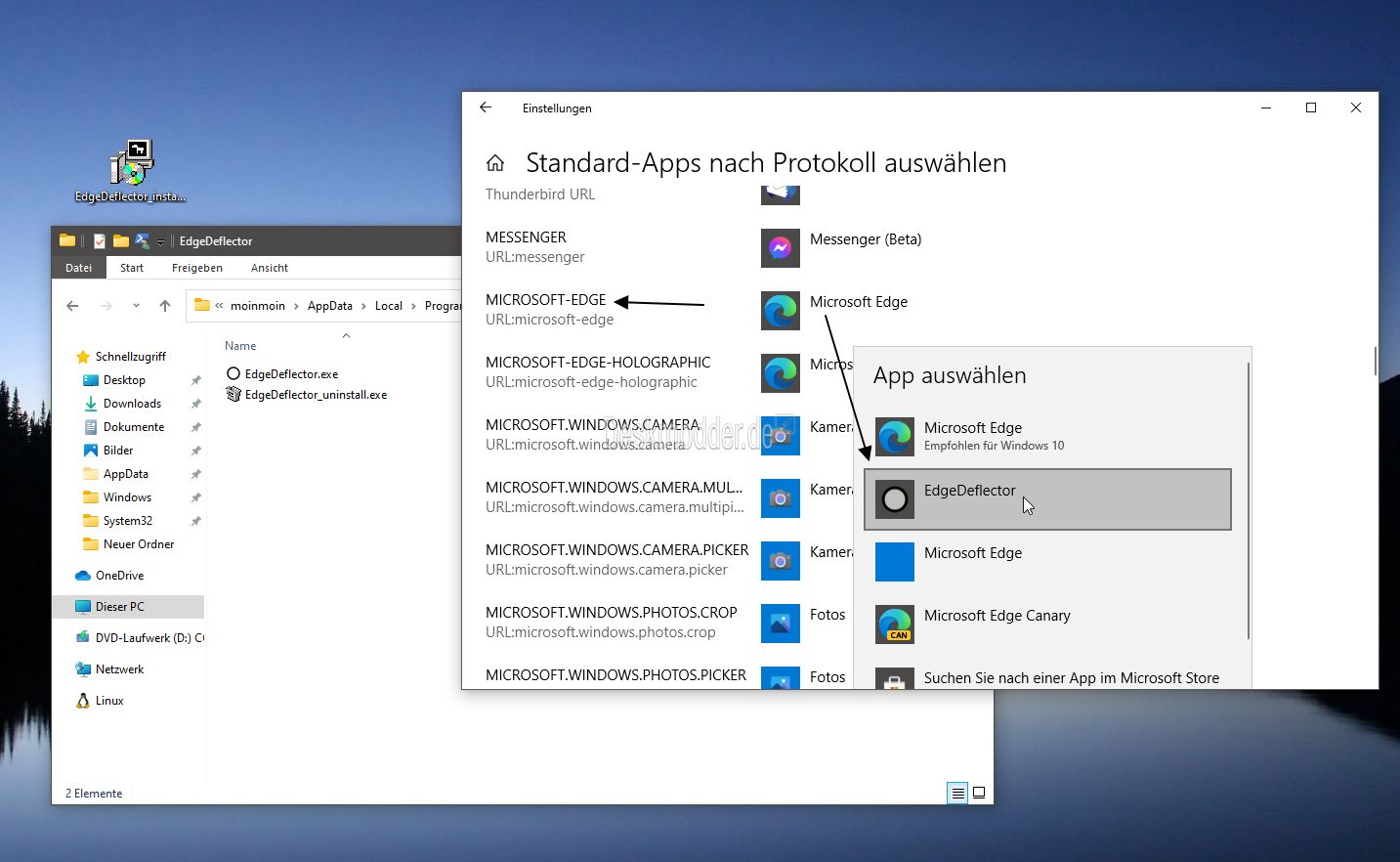Open the EdgeDeflector_install desktop shortcut
Screen dimensions: 1400x862
coord(131,171)
